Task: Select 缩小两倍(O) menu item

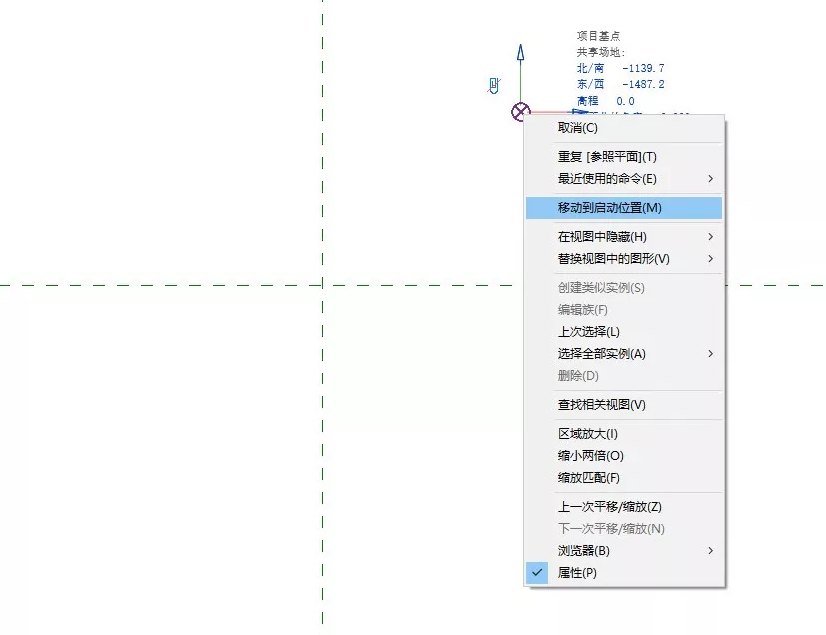Action: (x=624, y=456)
